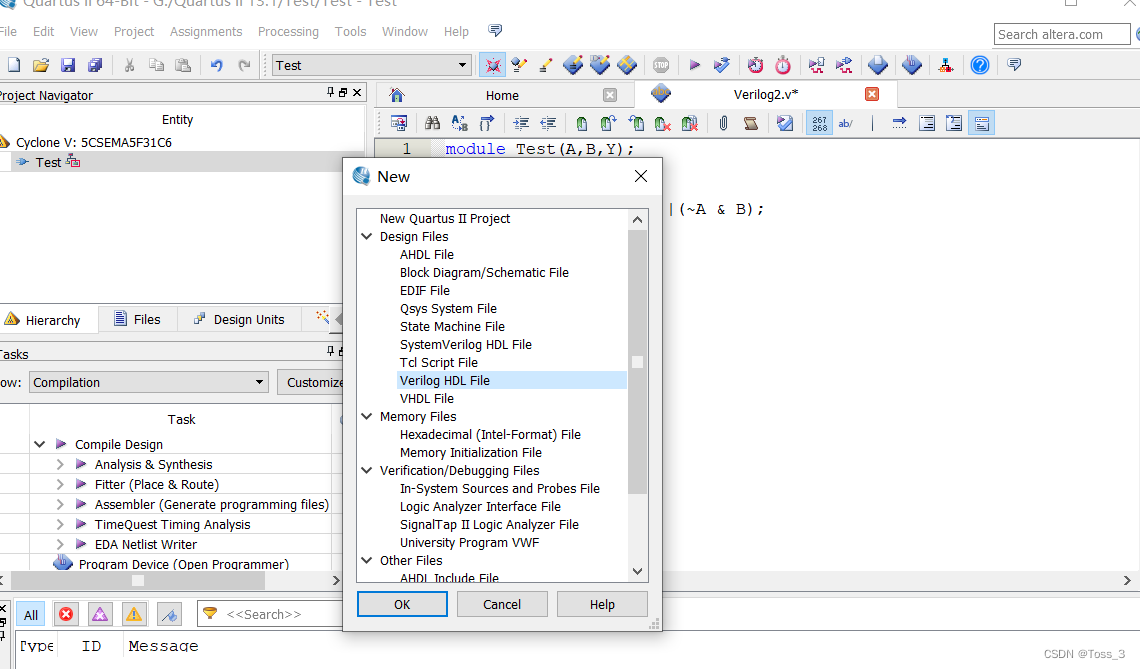The width and height of the screenshot is (1140, 669).
Task: Click OK in the New dialog
Action: pyautogui.click(x=402, y=604)
